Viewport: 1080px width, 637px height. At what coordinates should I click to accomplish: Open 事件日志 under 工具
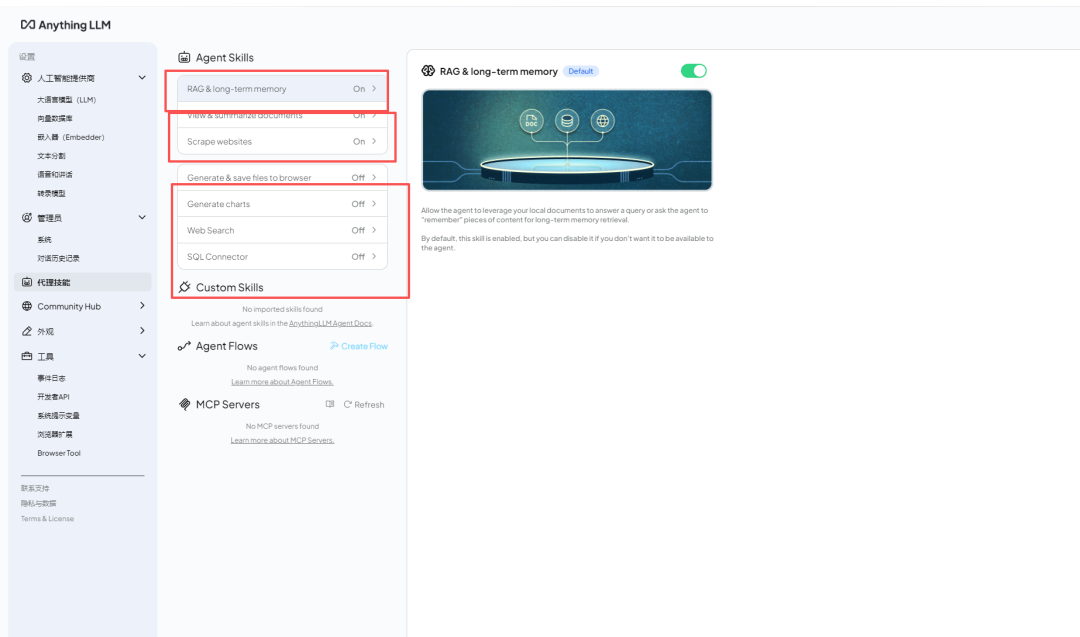51,378
